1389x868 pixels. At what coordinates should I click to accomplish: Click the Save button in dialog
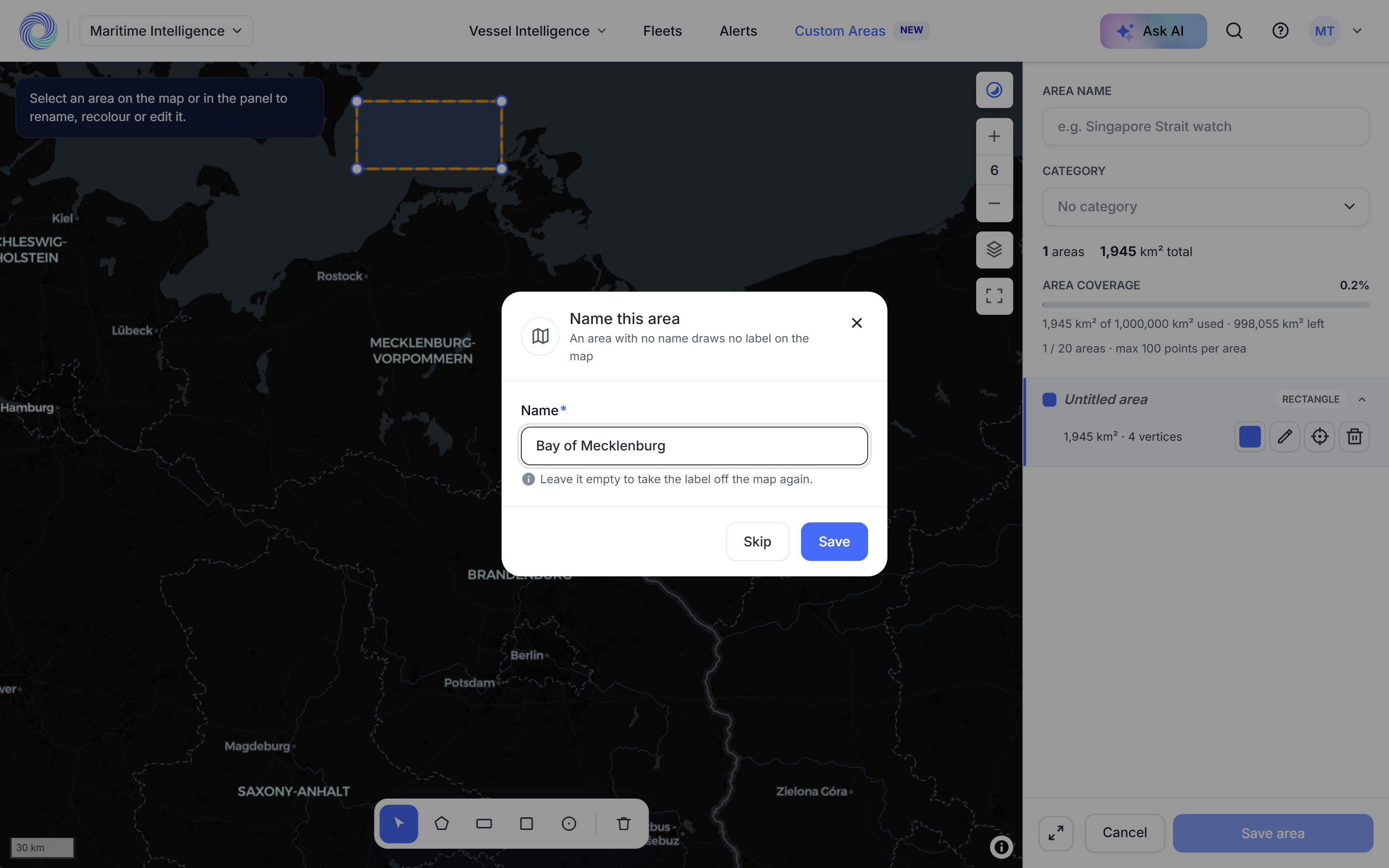[x=834, y=542]
